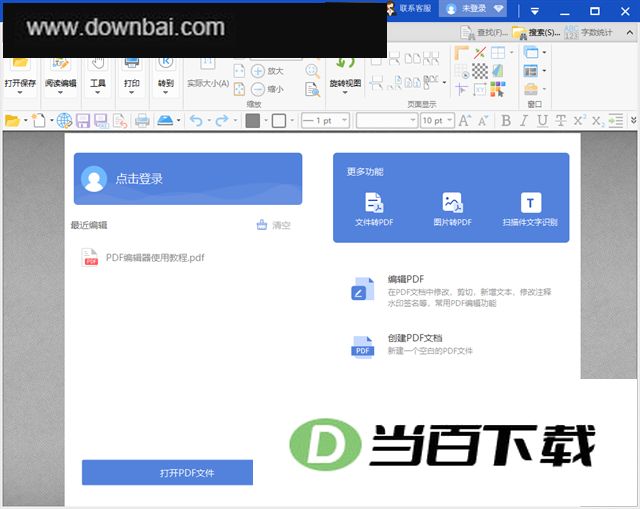Open recent file PDF编辑器使用教程.pdf
Viewport: 640px width, 509px height.
(143, 258)
